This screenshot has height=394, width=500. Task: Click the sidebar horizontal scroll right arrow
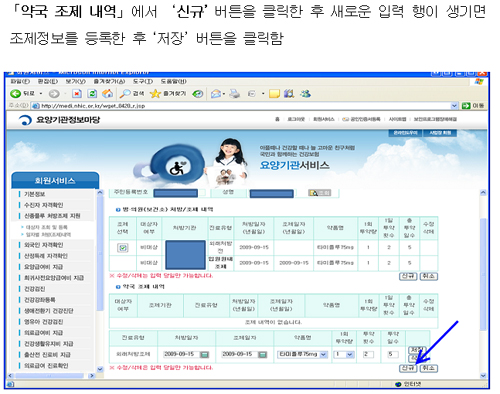[92, 376]
